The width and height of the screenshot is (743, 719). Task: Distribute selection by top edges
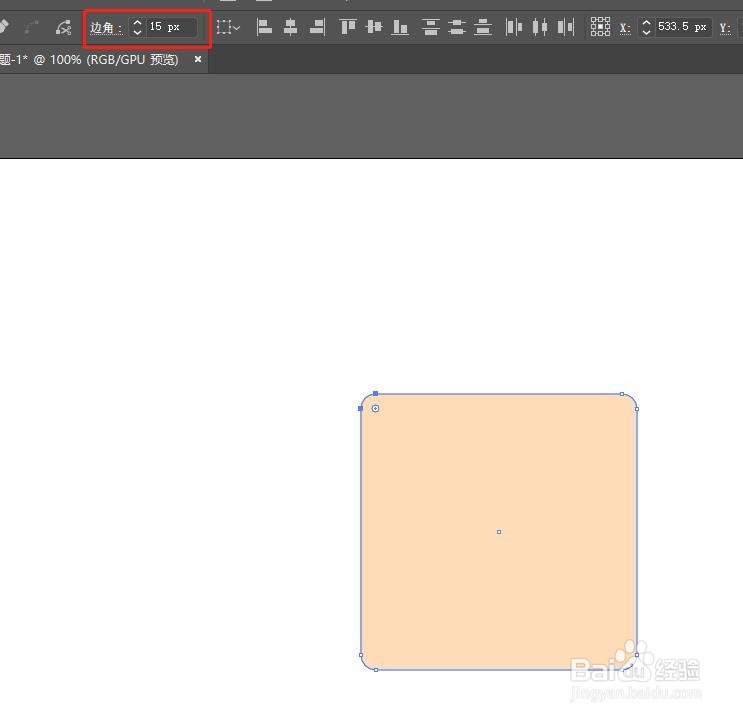point(430,27)
